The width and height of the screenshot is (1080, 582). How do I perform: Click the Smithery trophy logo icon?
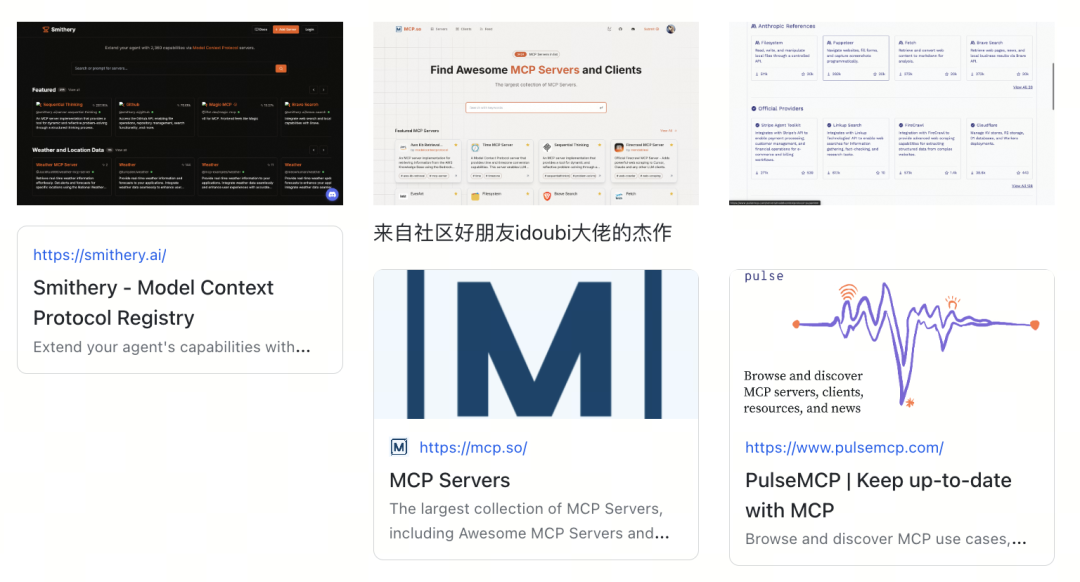[x=45, y=28]
